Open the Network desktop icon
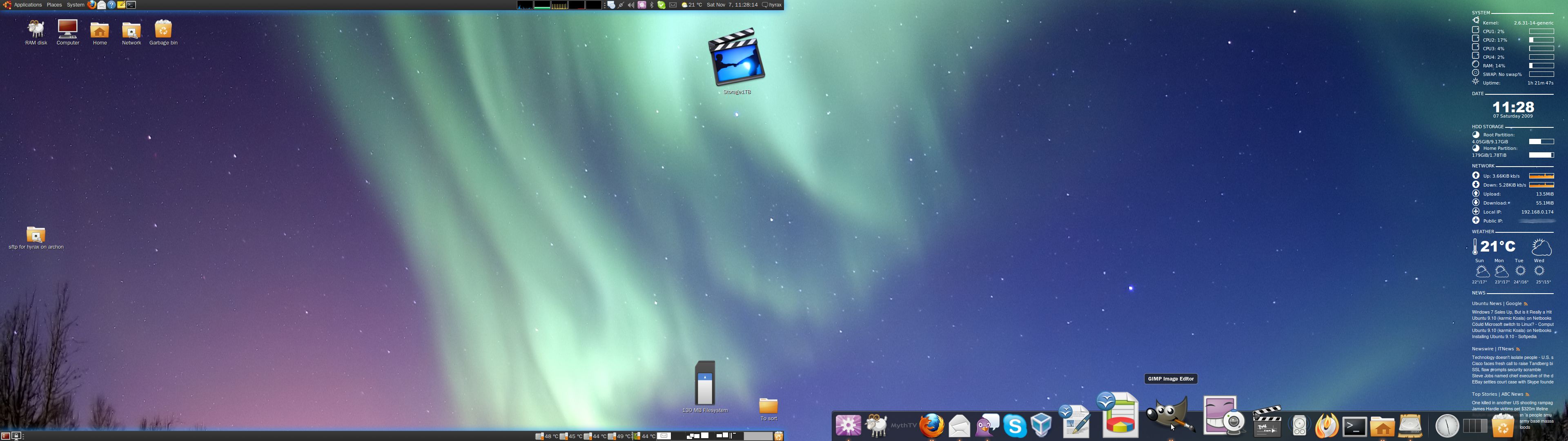The image size is (1568, 441). pos(131,33)
